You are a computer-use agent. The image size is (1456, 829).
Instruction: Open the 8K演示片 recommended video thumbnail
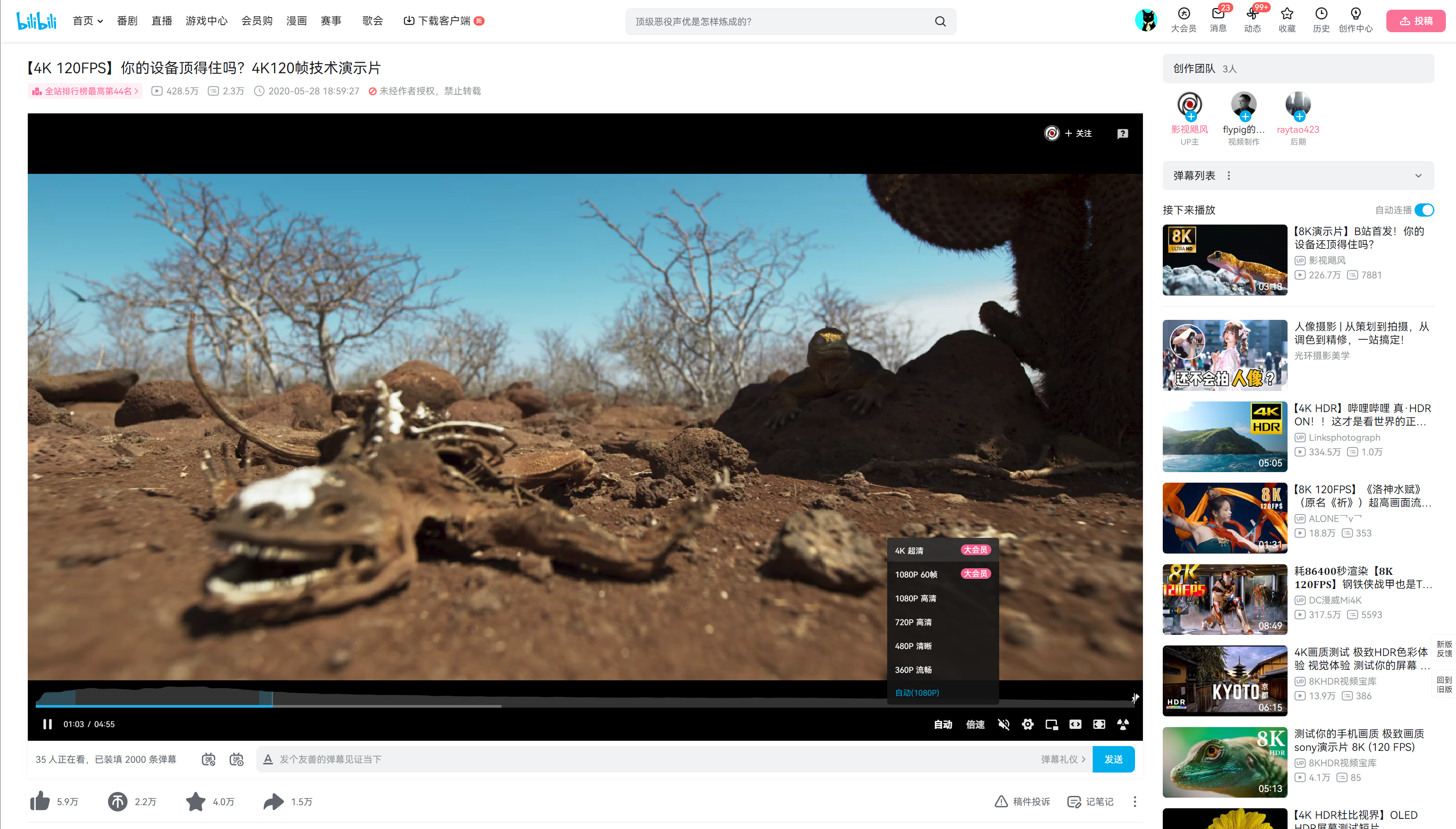tap(1225, 259)
